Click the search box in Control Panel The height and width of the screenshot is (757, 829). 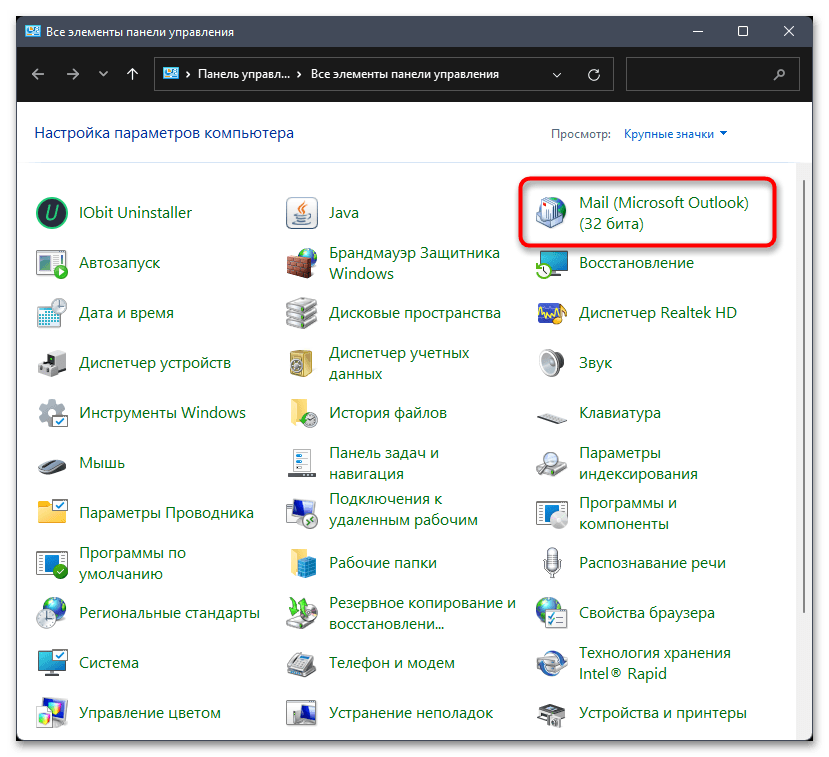pyautogui.click(x=712, y=75)
